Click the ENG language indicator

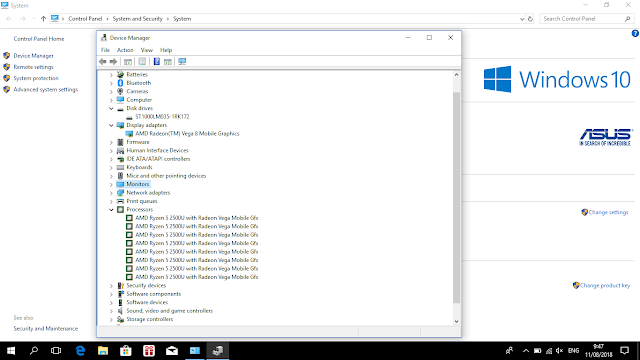[x=573, y=351]
